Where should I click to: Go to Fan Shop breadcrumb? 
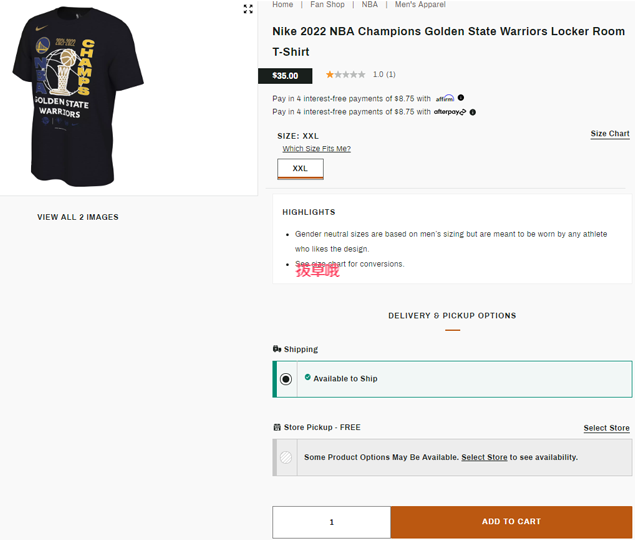pos(327,4)
